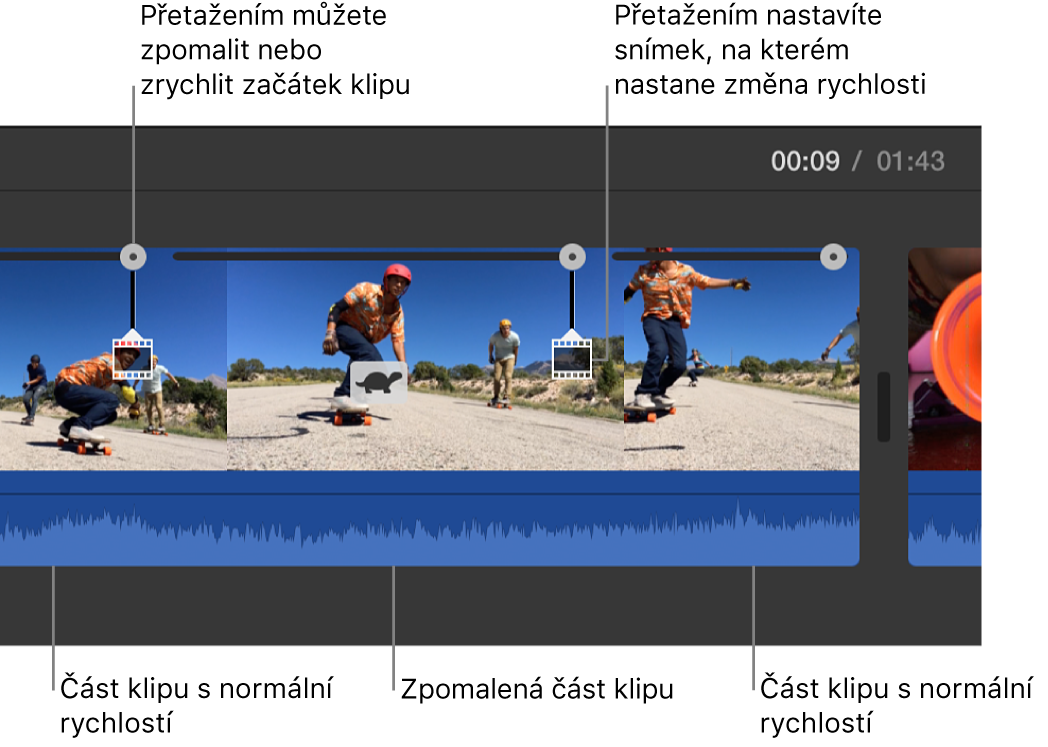Select the middle speed handle knob
Viewport: 1048px width, 747px height.
[x=572, y=257]
